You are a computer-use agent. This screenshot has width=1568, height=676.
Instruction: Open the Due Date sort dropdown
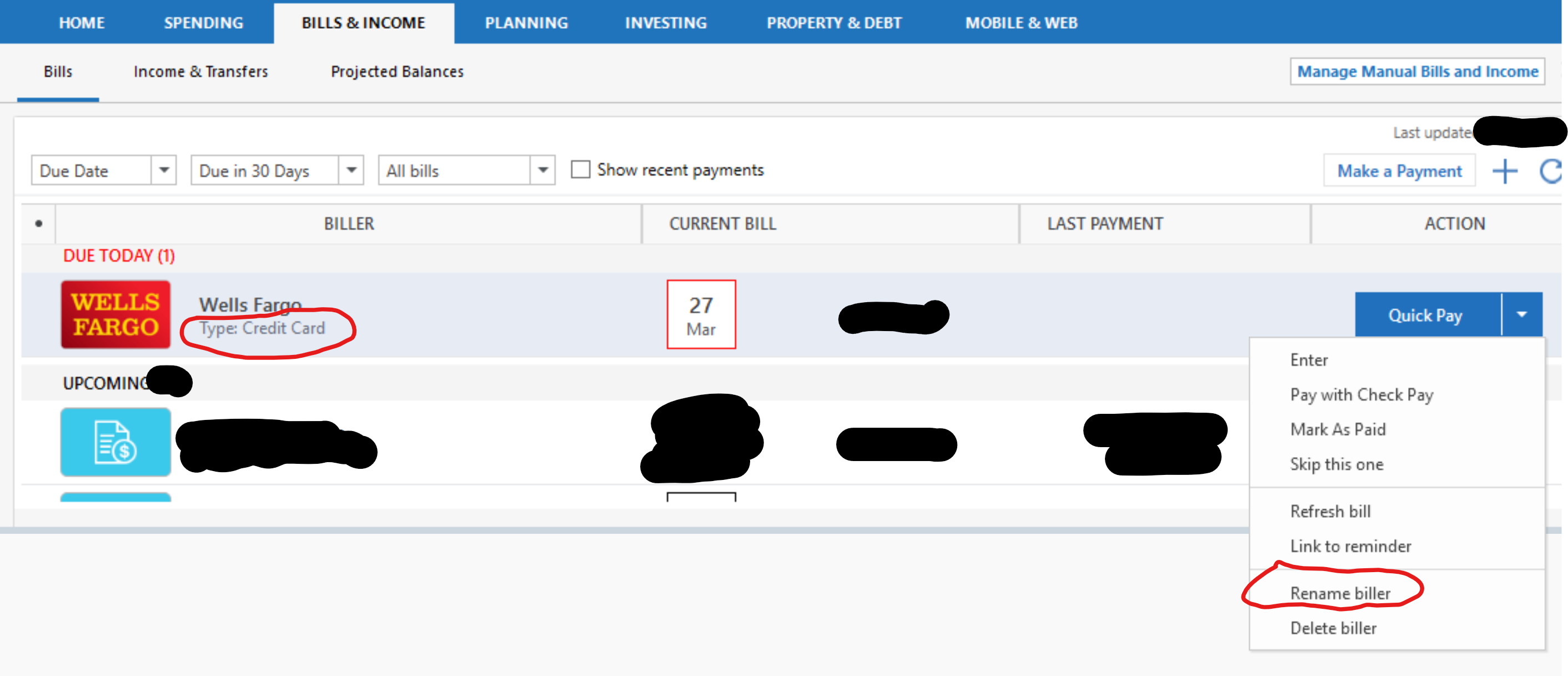[x=164, y=170]
